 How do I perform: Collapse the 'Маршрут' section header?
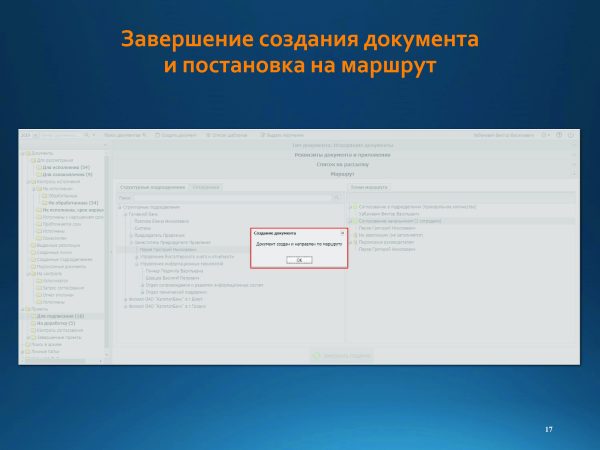click(x=342, y=174)
